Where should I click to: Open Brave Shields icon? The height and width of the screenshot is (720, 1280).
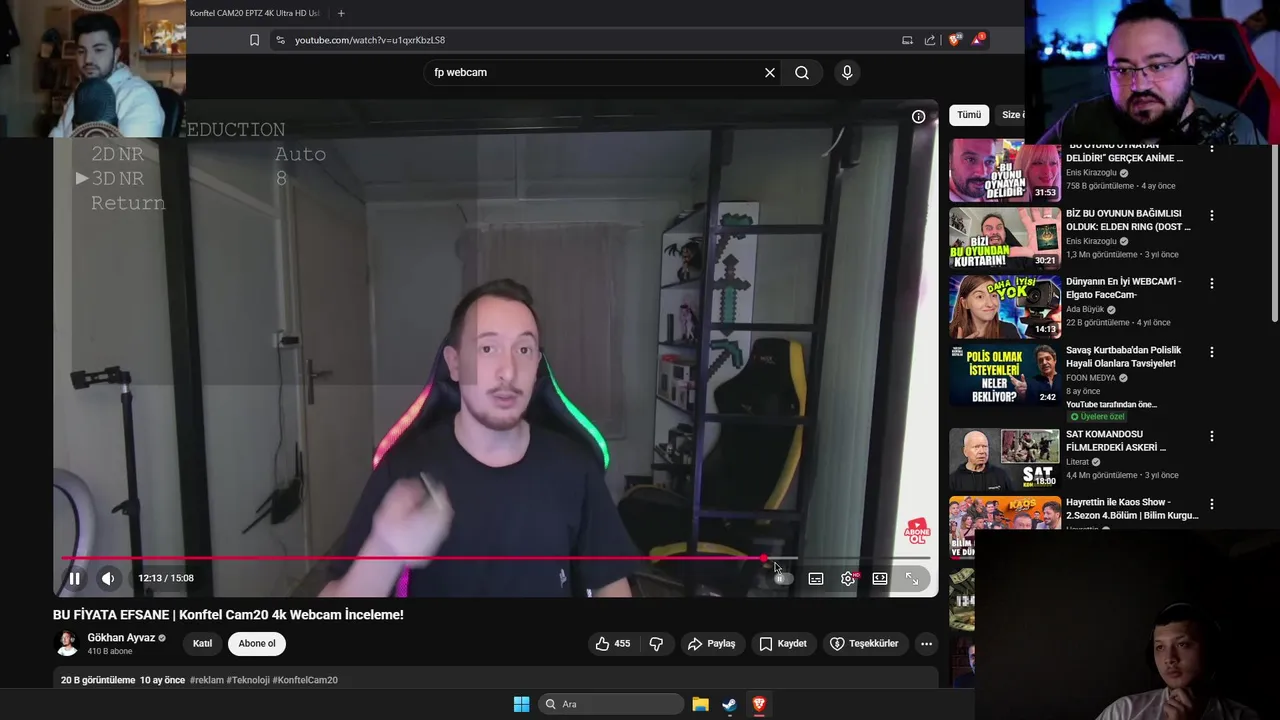[955, 40]
